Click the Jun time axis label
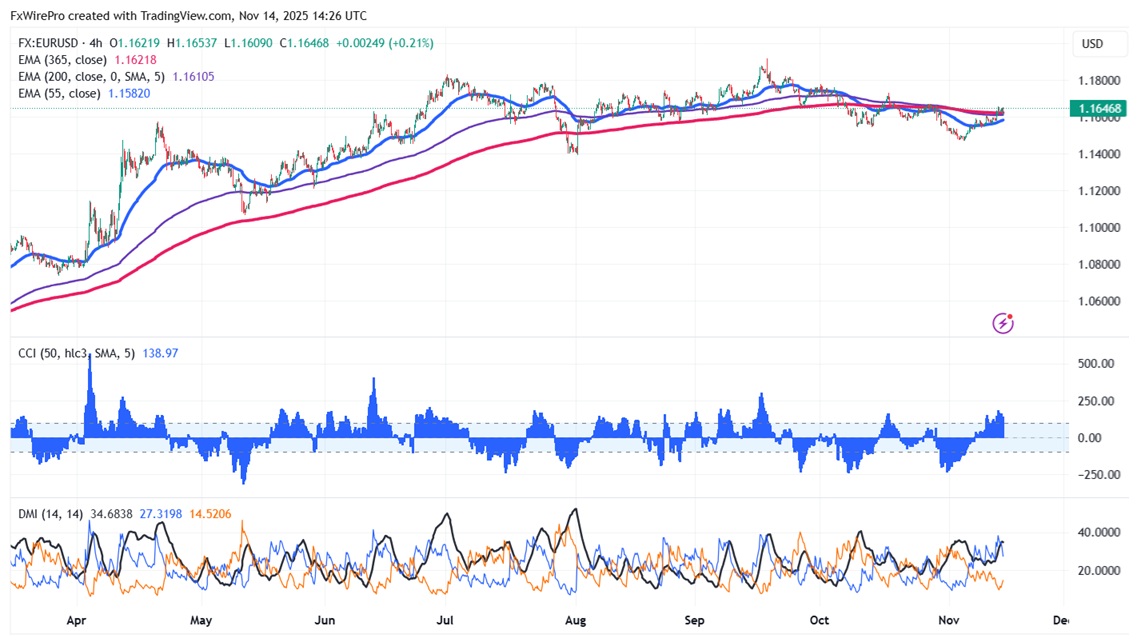 325,620
